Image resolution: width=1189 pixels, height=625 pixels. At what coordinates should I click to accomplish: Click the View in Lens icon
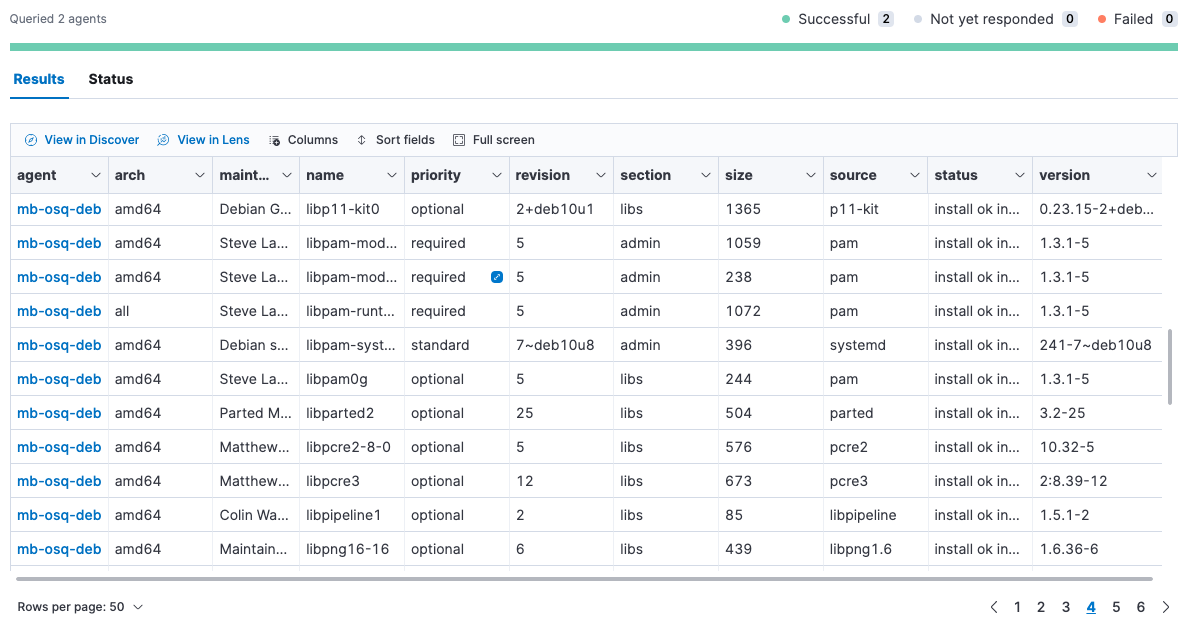(x=164, y=140)
